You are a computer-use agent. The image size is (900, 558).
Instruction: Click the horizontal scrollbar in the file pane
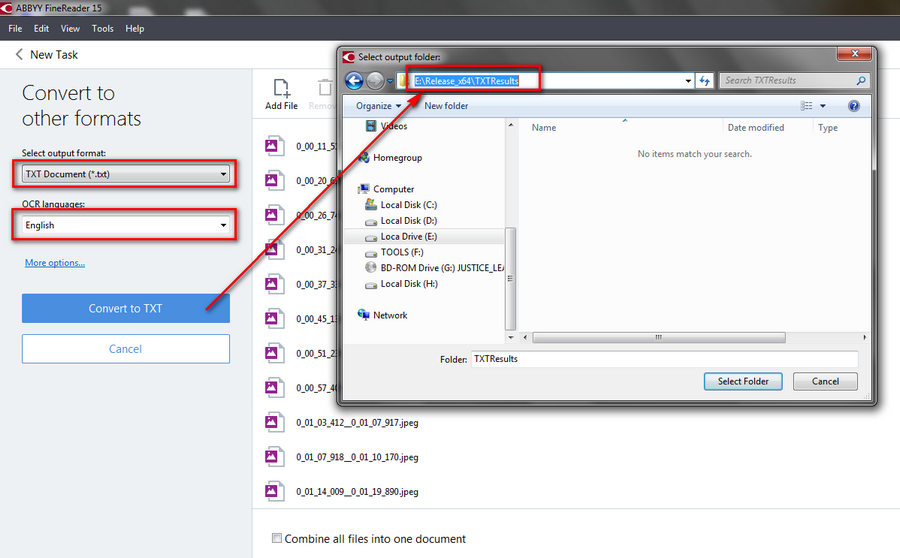pos(659,338)
